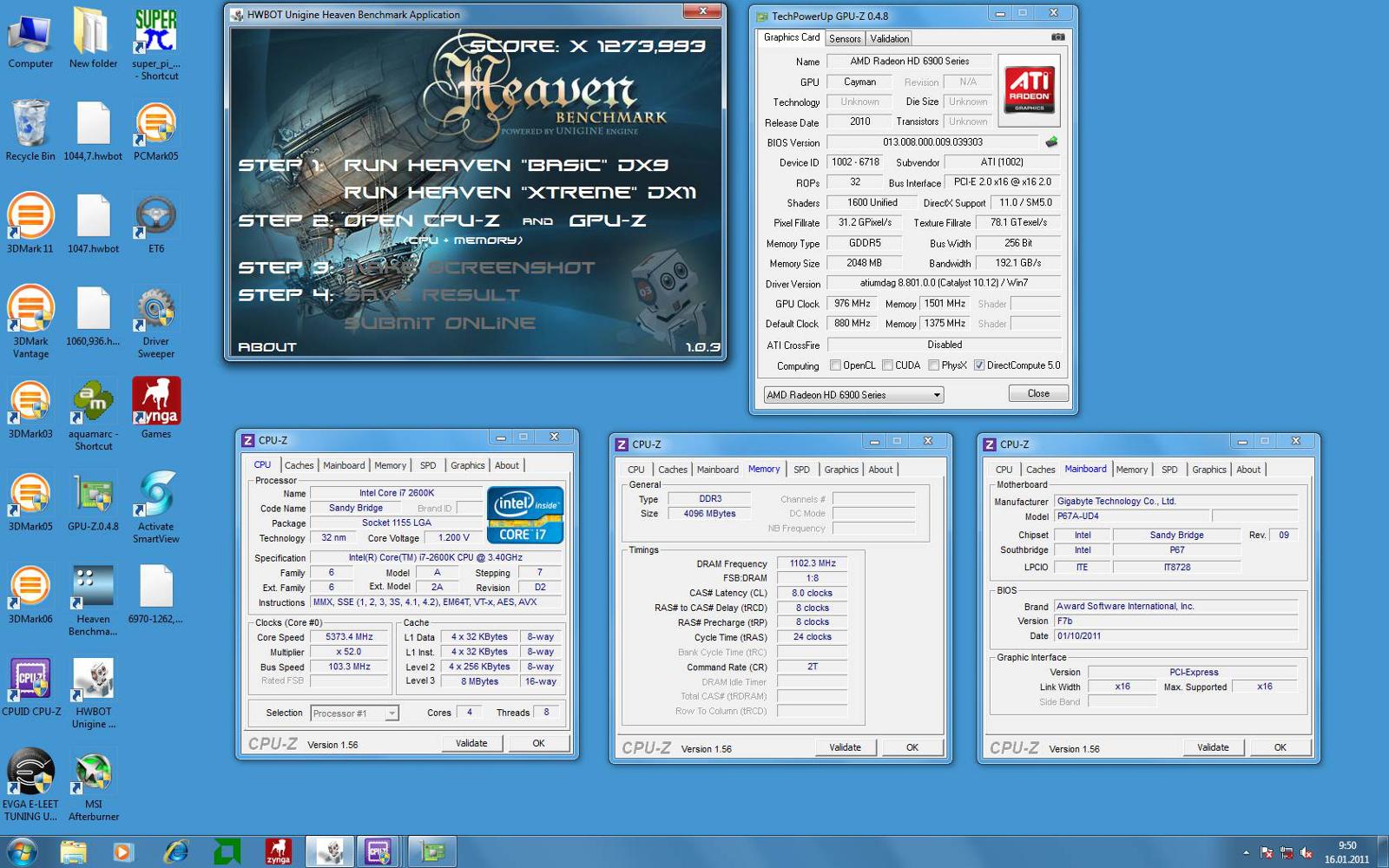Image resolution: width=1389 pixels, height=868 pixels.
Task: Open SPD tab in middle CPU-Z window
Action: 801,470
